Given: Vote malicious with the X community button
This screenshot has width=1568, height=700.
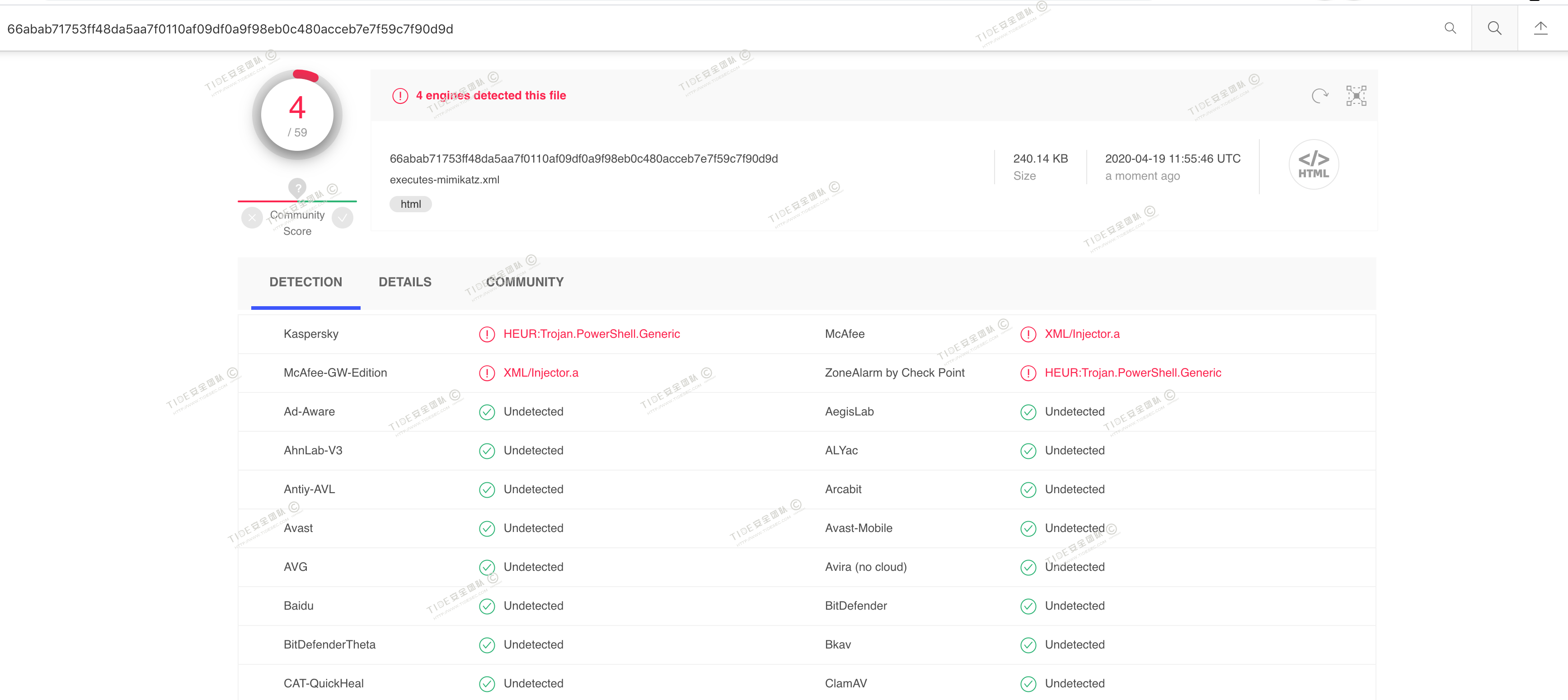Looking at the screenshot, I should (252, 218).
